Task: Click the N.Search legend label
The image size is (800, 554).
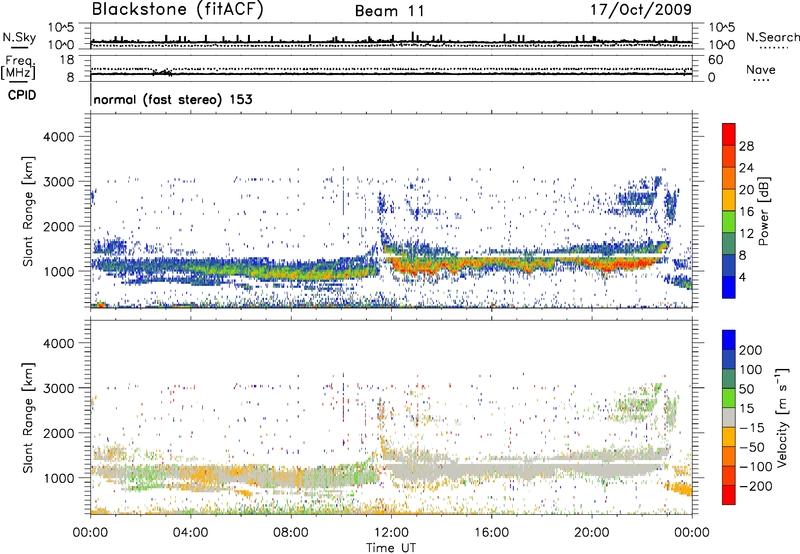Action: [772, 37]
